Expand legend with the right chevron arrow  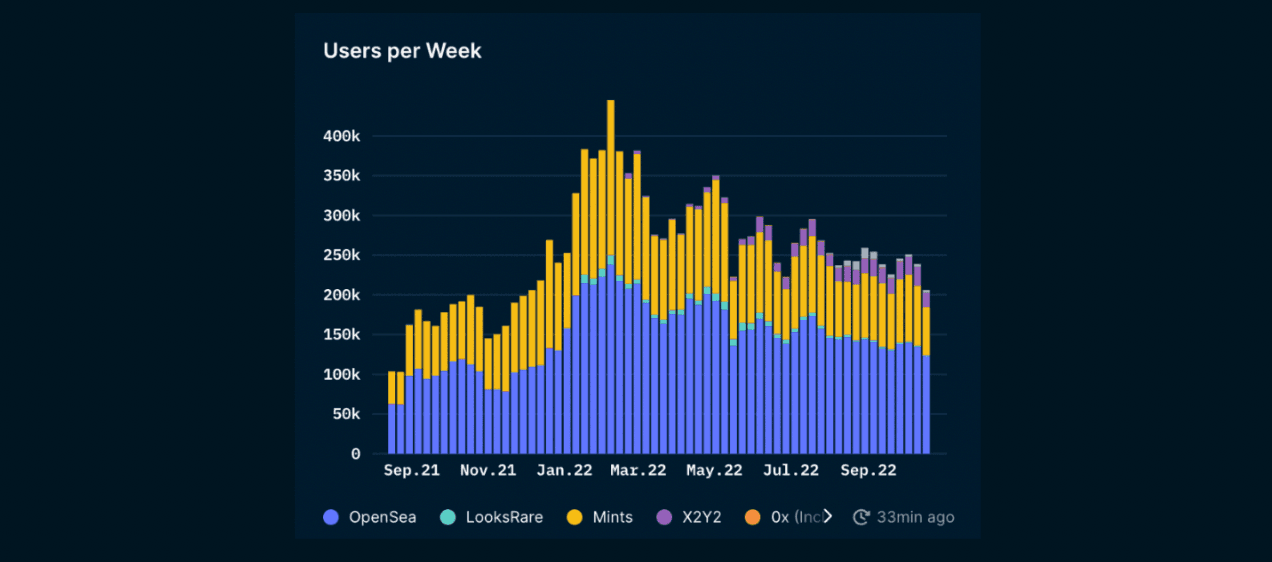(x=827, y=517)
